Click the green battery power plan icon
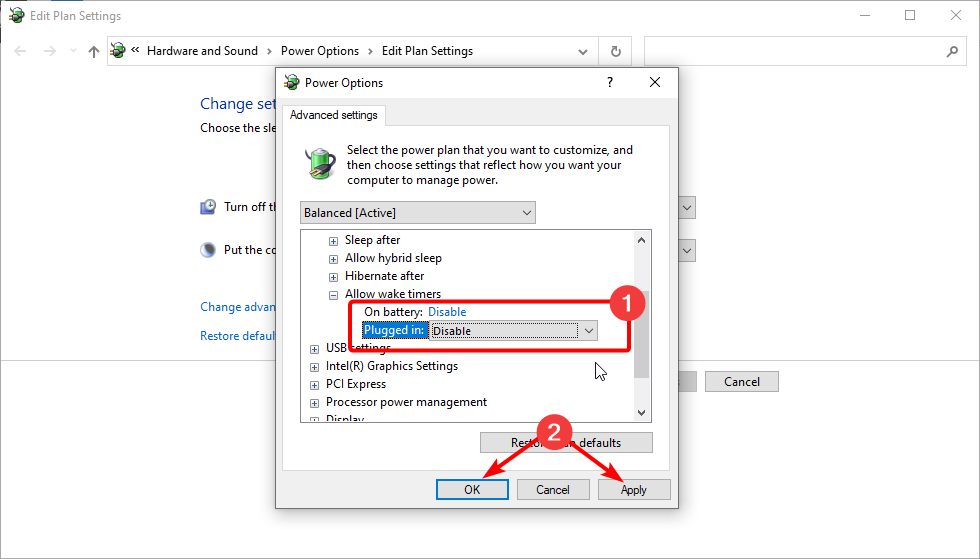The width and height of the screenshot is (980, 559). (320, 164)
